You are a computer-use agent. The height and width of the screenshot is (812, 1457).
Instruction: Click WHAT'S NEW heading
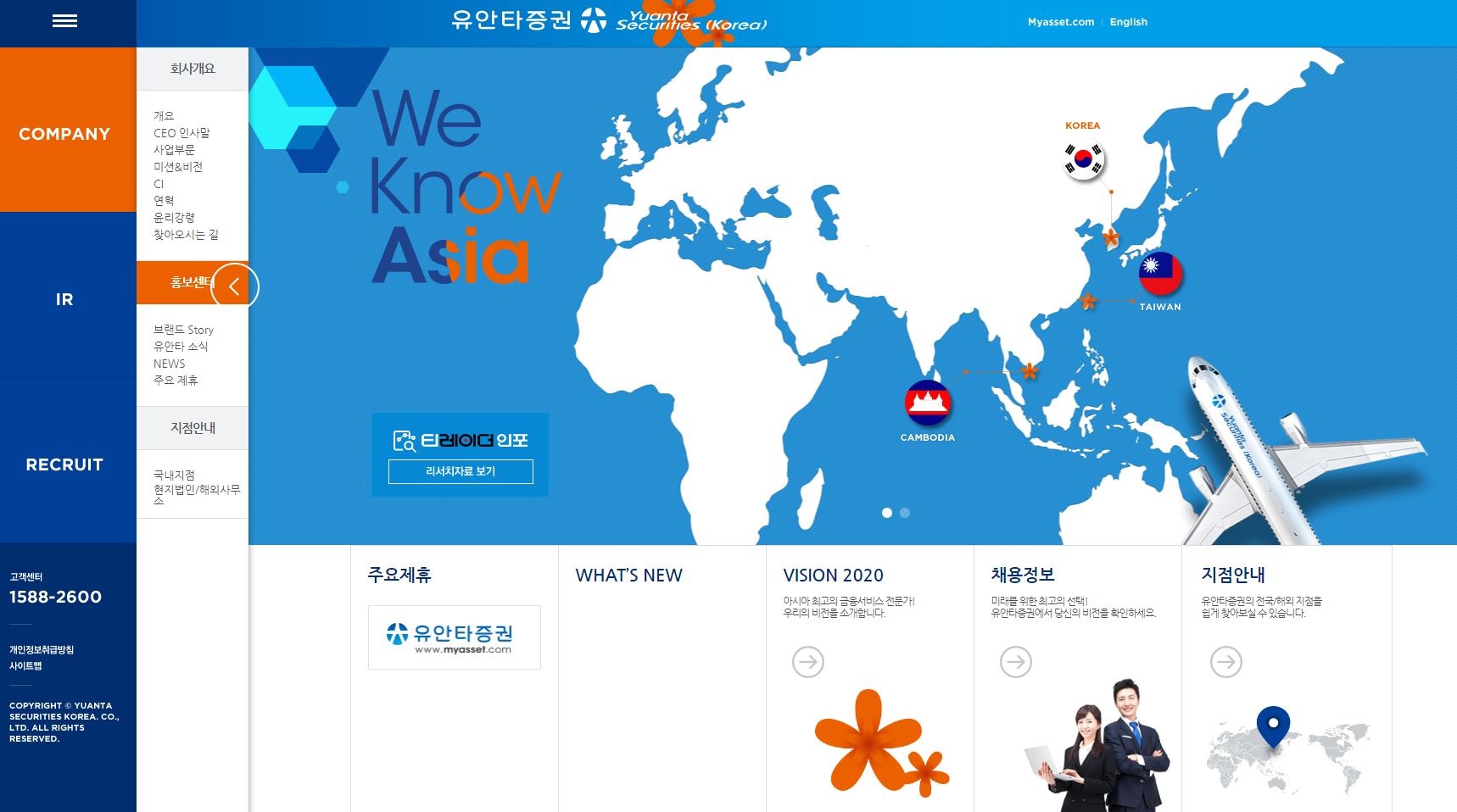coord(628,576)
